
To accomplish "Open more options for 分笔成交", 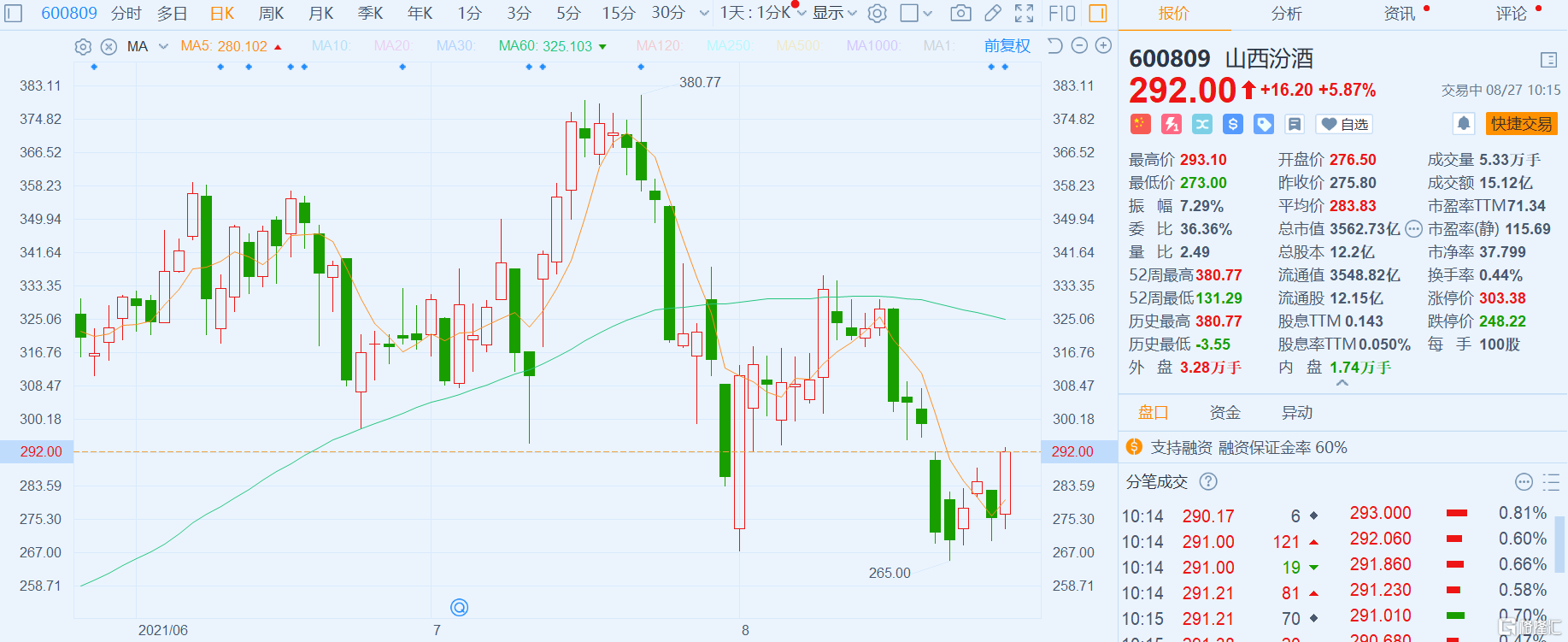I will [x=1524, y=482].
